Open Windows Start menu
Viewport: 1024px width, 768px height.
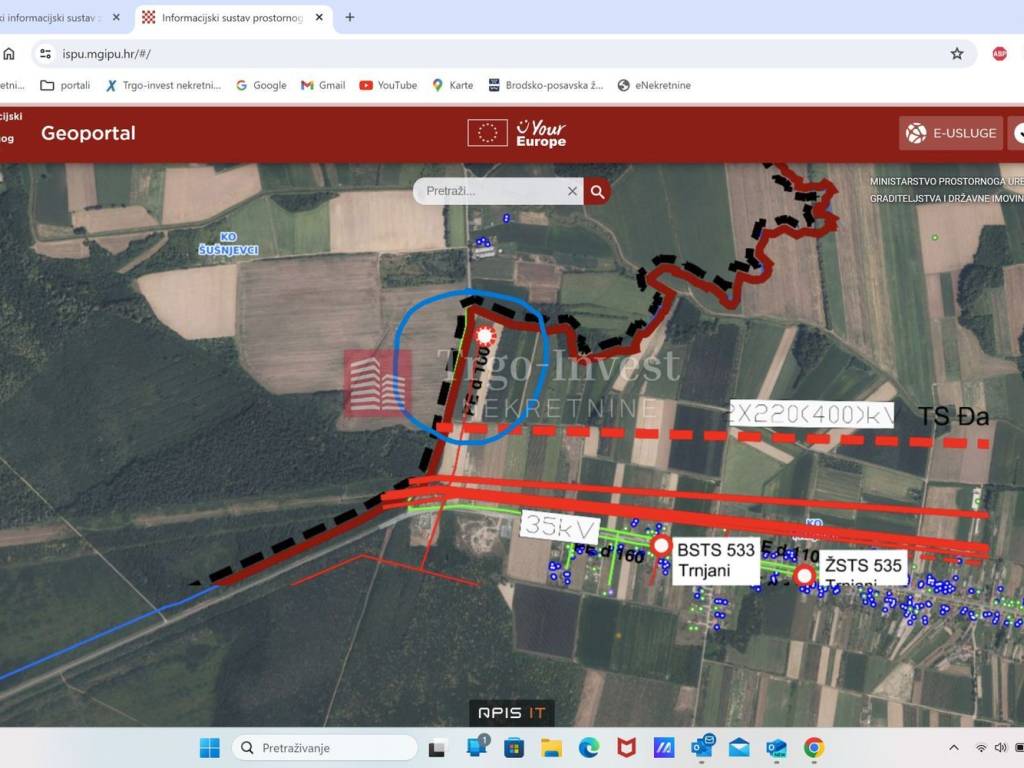tap(209, 748)
